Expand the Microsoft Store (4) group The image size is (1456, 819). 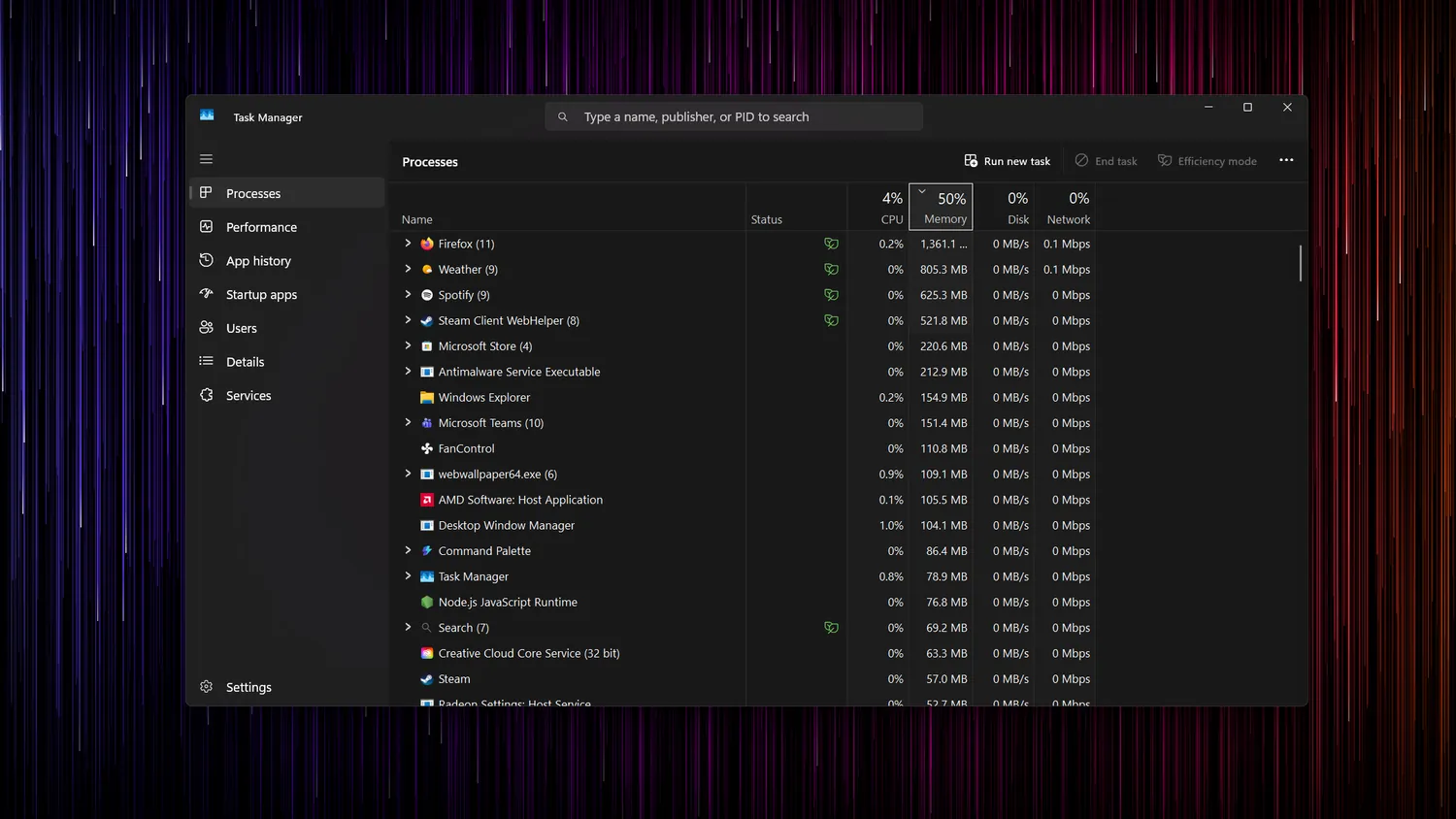click(408, 345)
